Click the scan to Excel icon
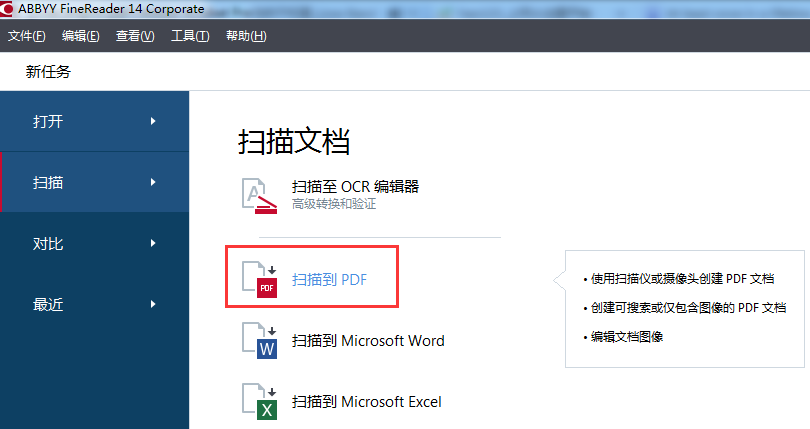 260,401
